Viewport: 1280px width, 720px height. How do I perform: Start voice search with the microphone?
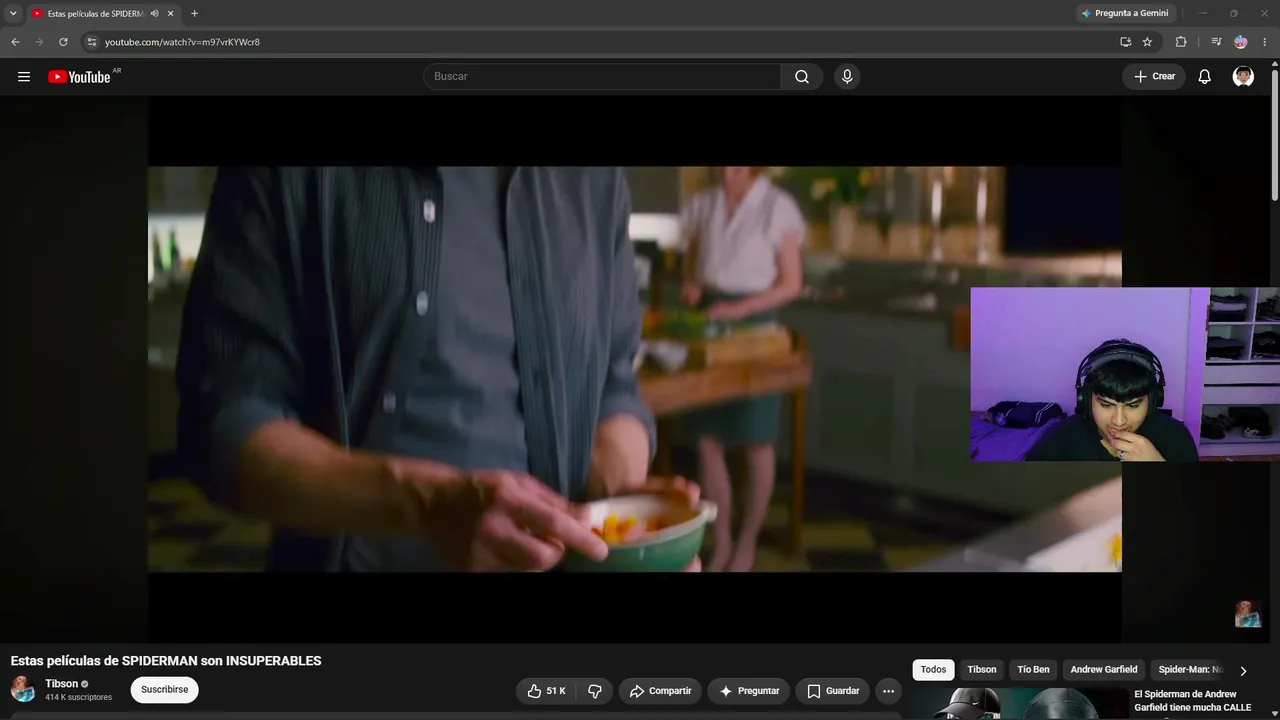tap(847, 77)
